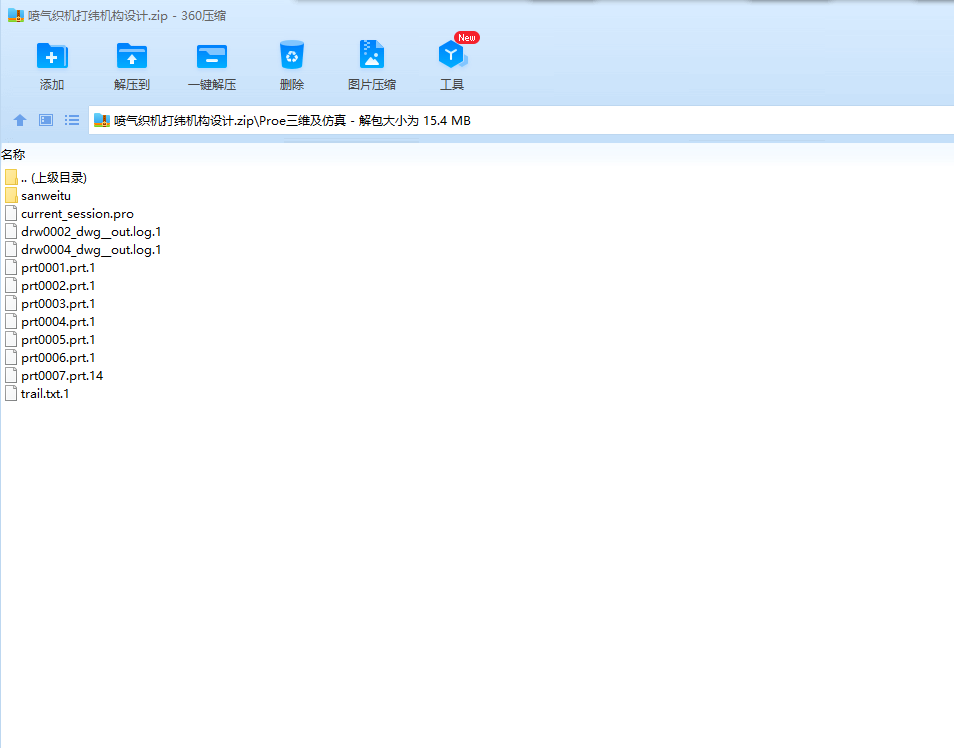Click the 添加 (Add) toolbar icon
This screenshot has height=748, width=954.
point(52,56)
